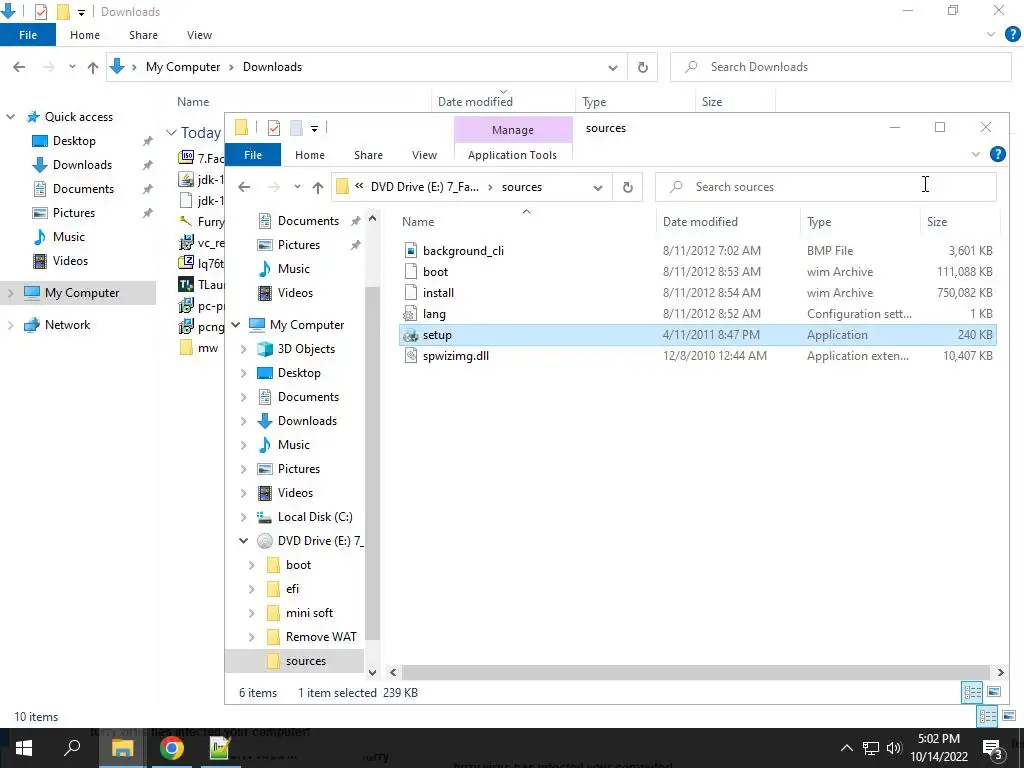The height and width of the screenshot is (768, 1024).
Task: Open Music in Downloads quick access
Action: [69, 236]
